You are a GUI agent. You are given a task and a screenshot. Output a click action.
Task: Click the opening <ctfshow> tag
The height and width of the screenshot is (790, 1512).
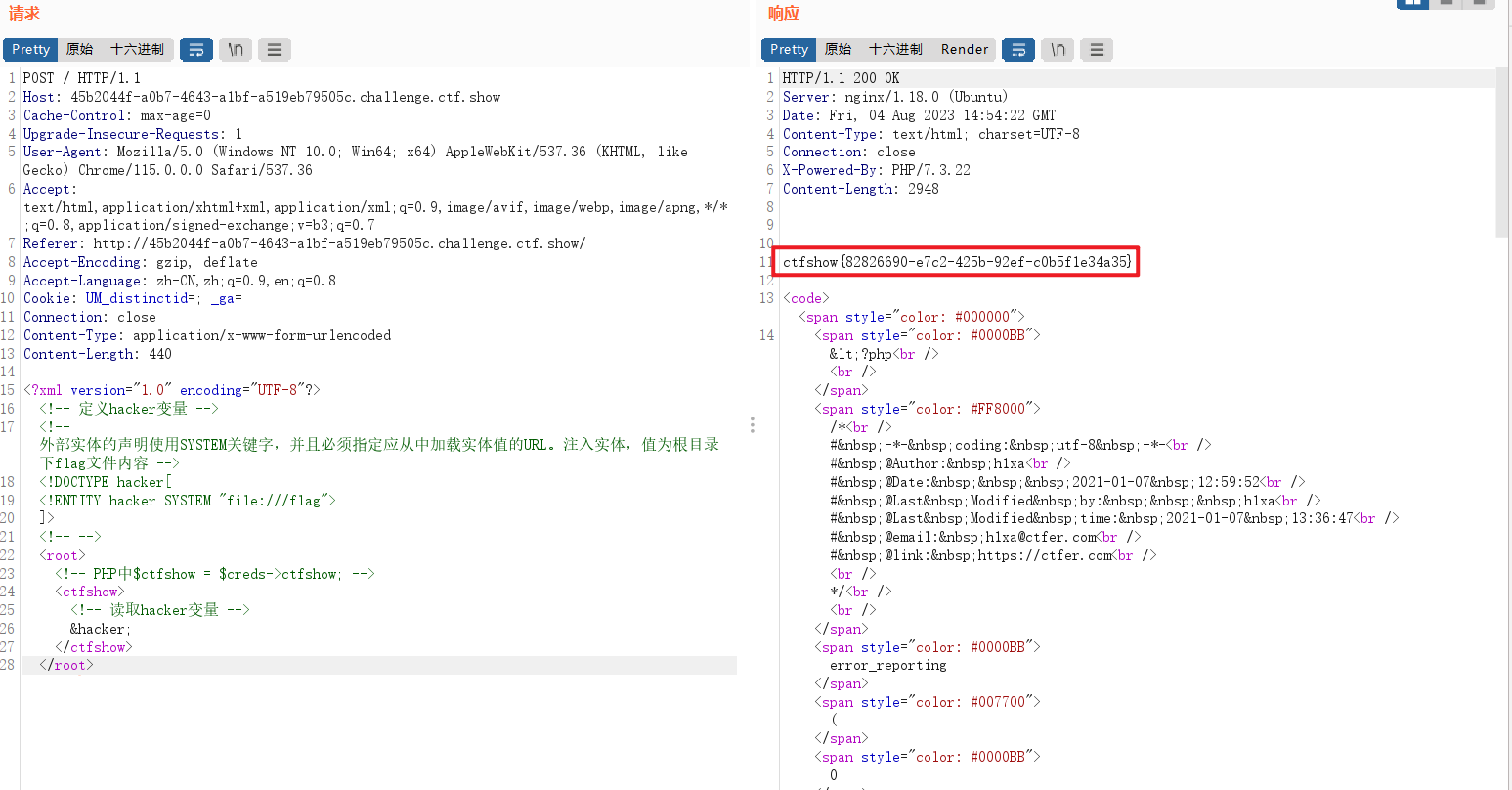click(x=90, y=592)
